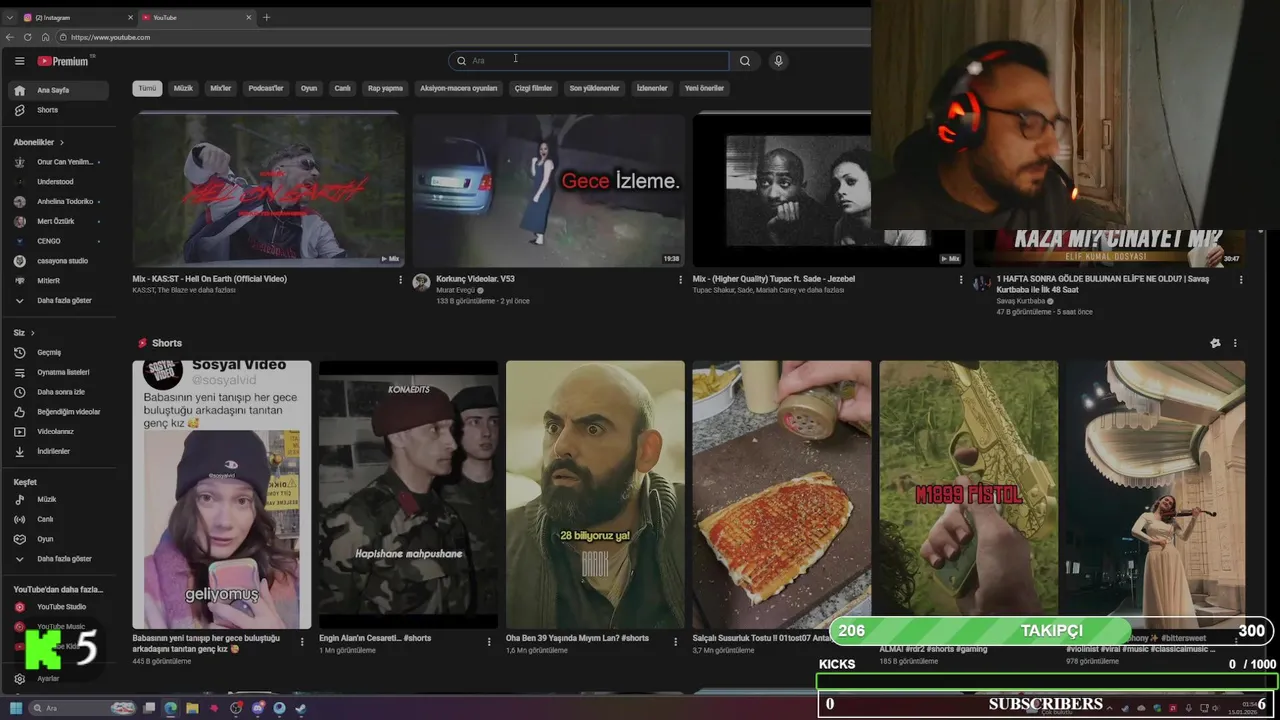This screenshot has width=1280, height=720.
Task: Open a new browser tab with plus
Action: [x=266, y=17]
